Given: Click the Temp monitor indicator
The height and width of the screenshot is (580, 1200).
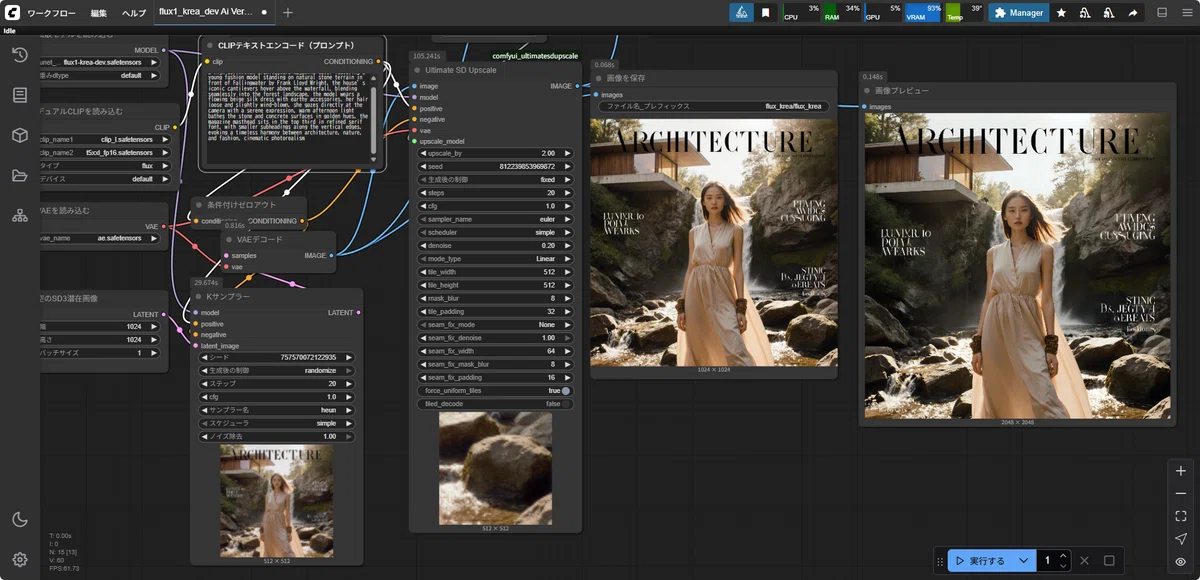Looking at the screenshot, I should click(965, 13).
